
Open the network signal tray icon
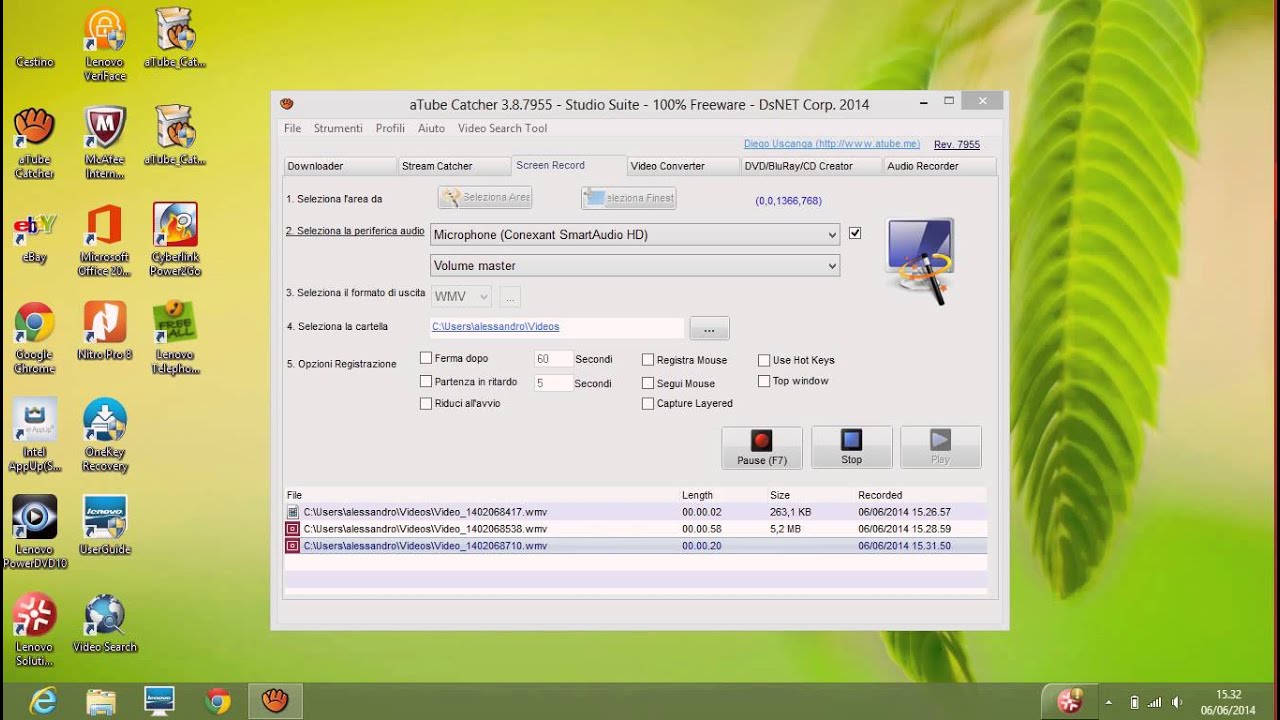click(1155, 702)
